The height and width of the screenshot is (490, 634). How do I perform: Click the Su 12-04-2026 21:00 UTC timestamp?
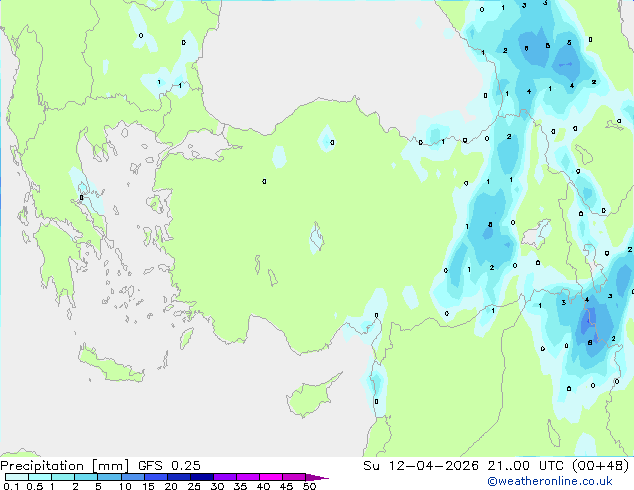[x=496, y=466]
